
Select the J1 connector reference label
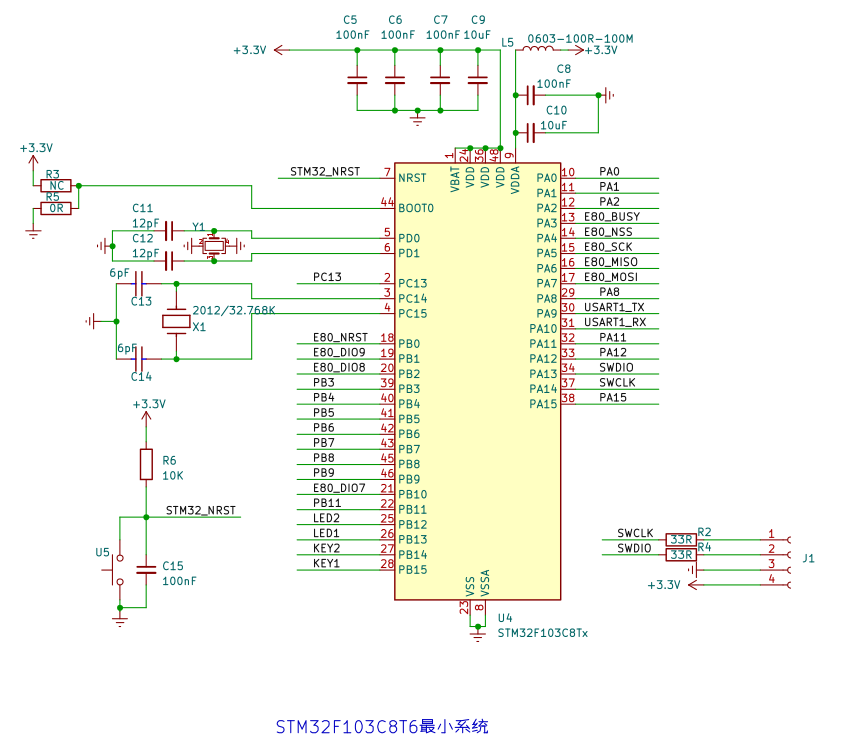point(809,559)
